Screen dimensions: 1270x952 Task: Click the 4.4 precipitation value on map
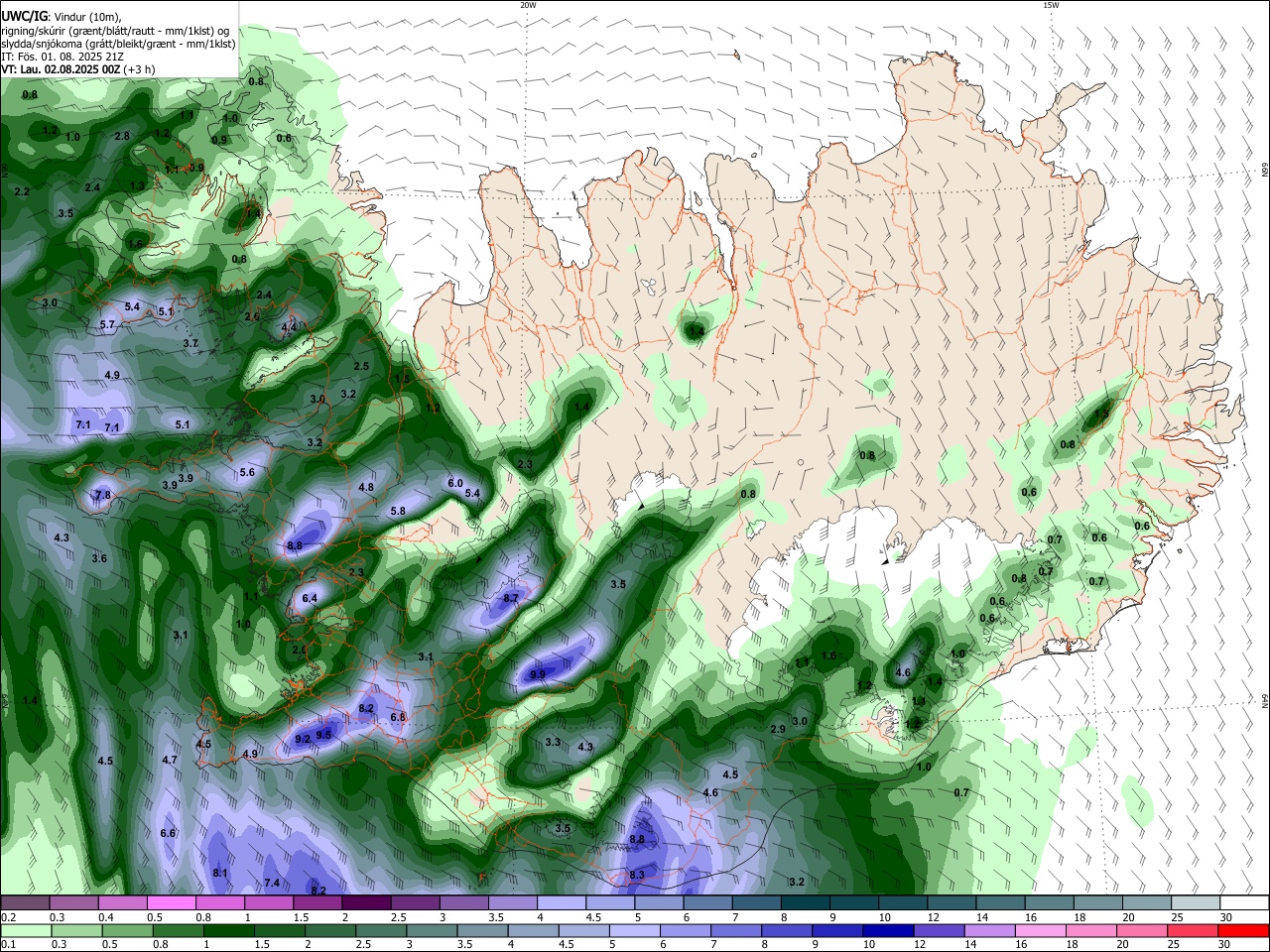tap(289, 327)
